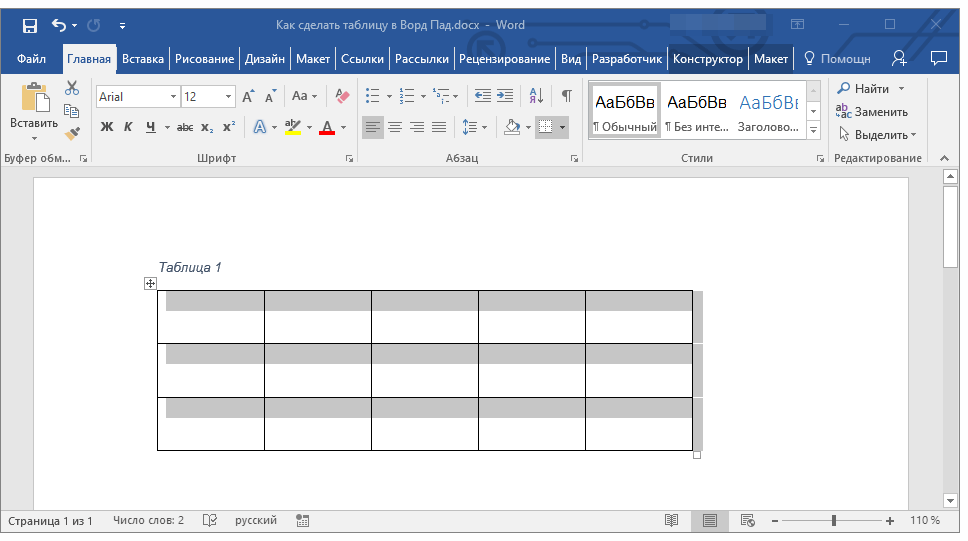Justify the paragraph text
Screen dimensions: 968x541
coord(439,127)
